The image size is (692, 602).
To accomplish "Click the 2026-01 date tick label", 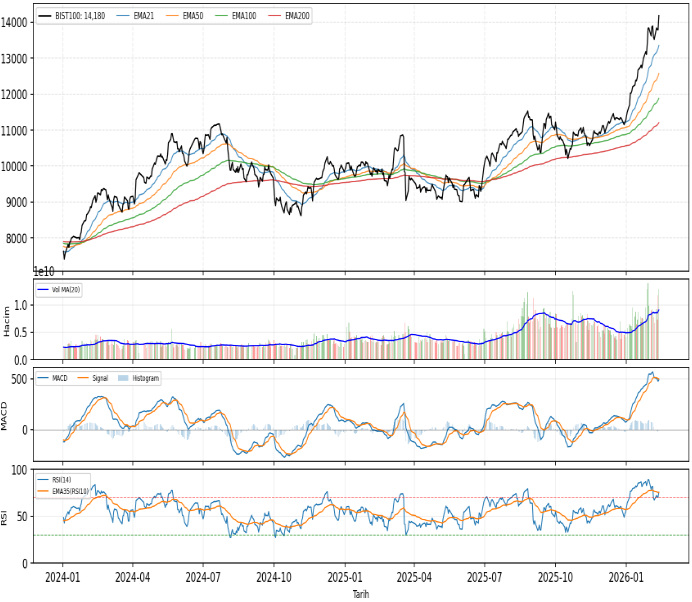I will [x=626, y=578].
